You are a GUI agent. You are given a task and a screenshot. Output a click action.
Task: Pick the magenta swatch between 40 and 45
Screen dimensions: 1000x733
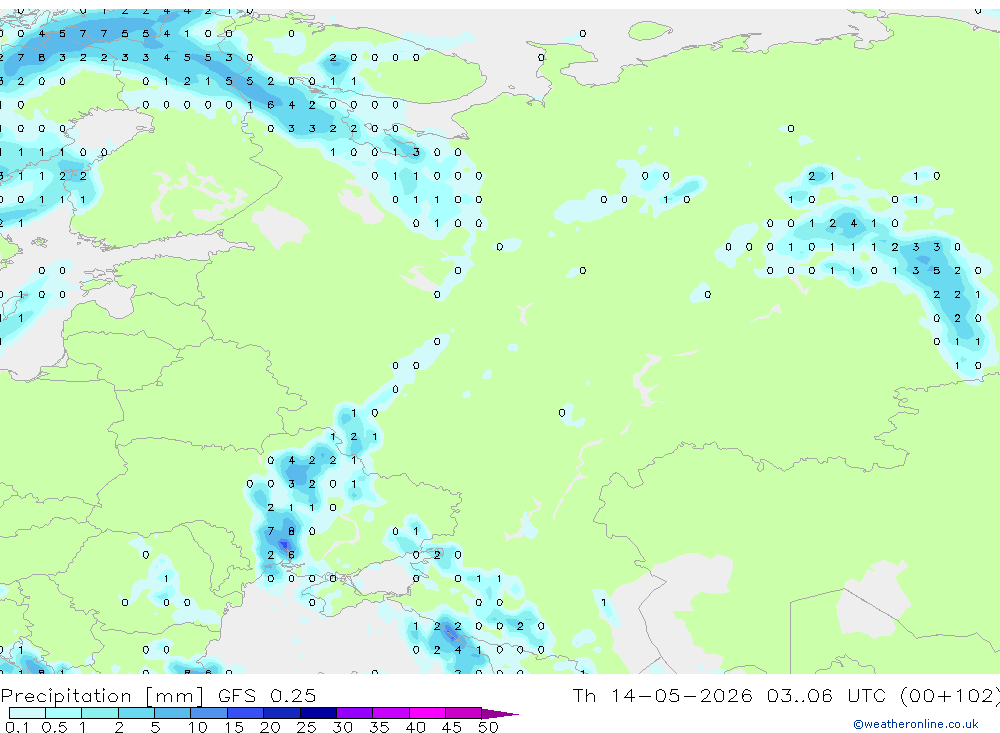click(x=427, y=713)
